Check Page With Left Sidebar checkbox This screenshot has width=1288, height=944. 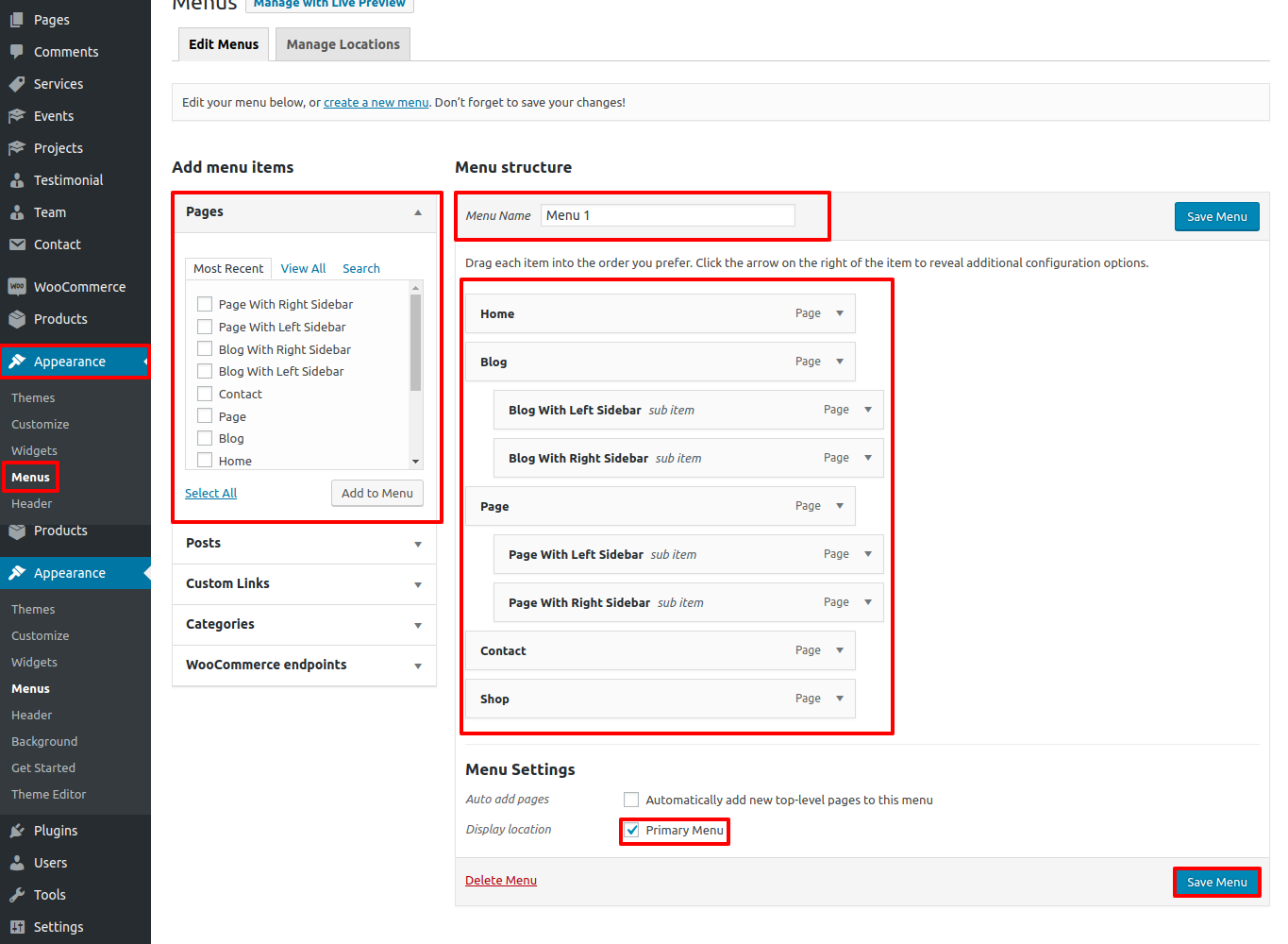point(205,327)
